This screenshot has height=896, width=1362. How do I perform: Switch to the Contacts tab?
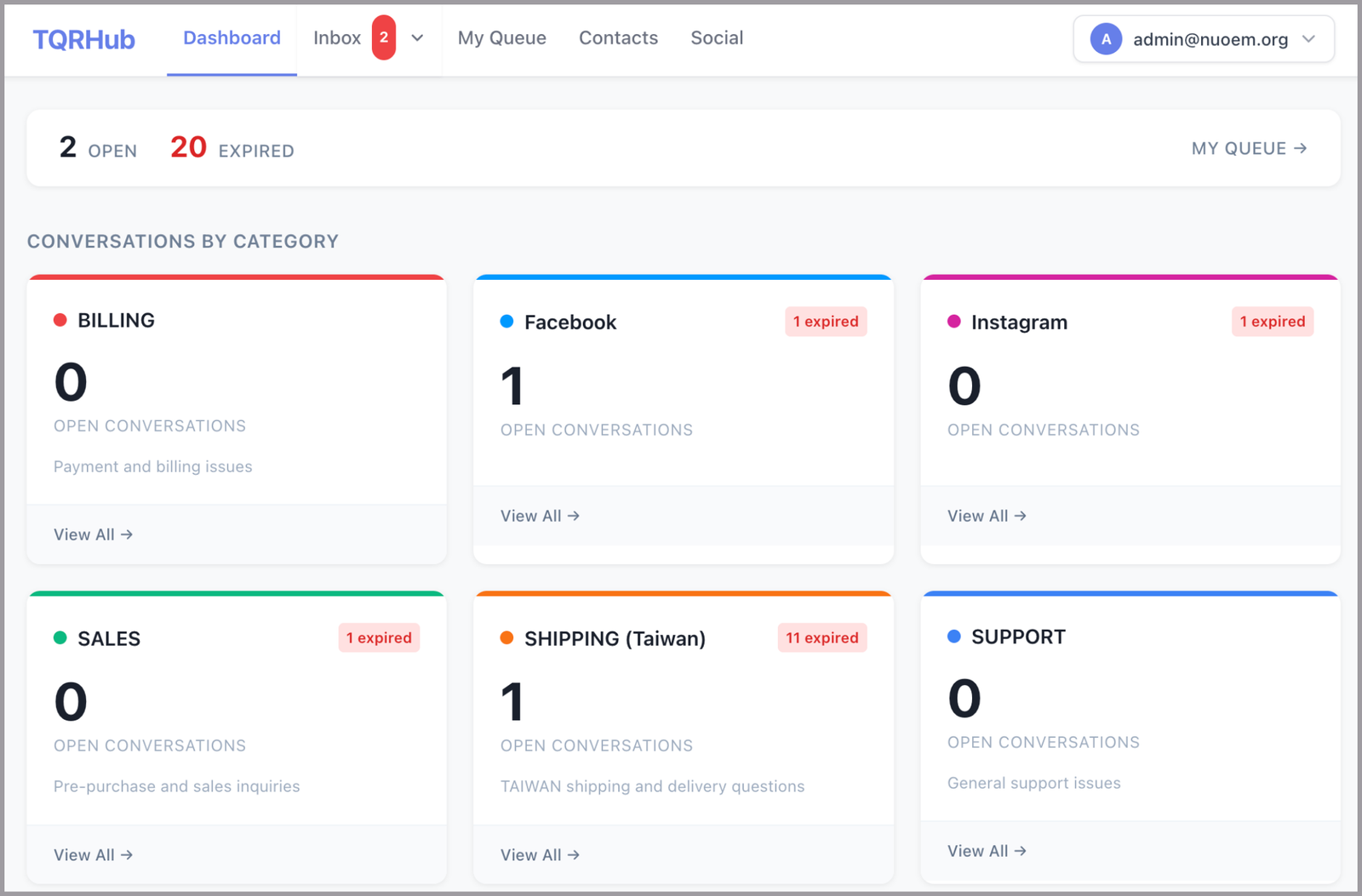[x=618, y=38]
